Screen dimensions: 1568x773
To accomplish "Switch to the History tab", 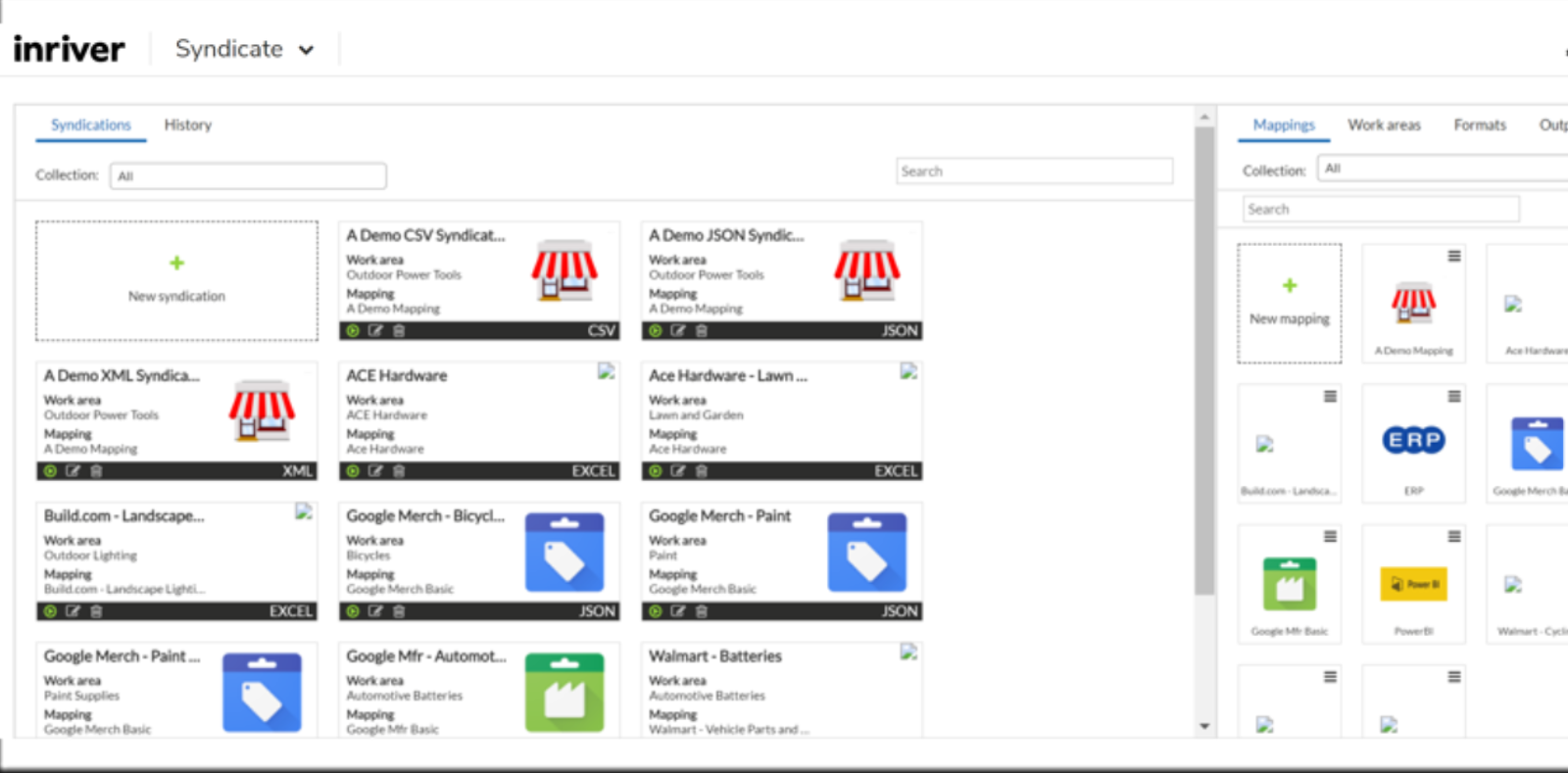I will (x=188, y=125).
